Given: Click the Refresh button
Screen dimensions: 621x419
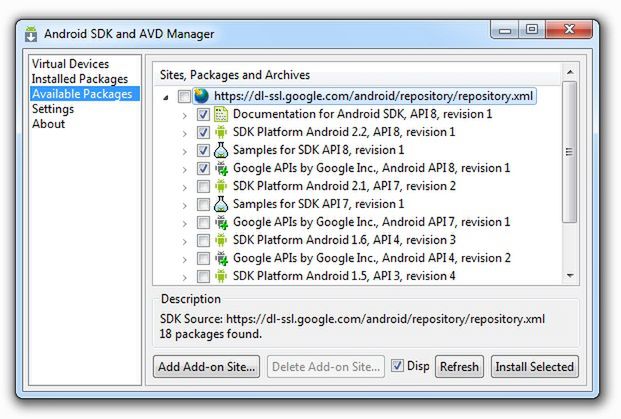Looking at the screenshot, I should 459,367.
